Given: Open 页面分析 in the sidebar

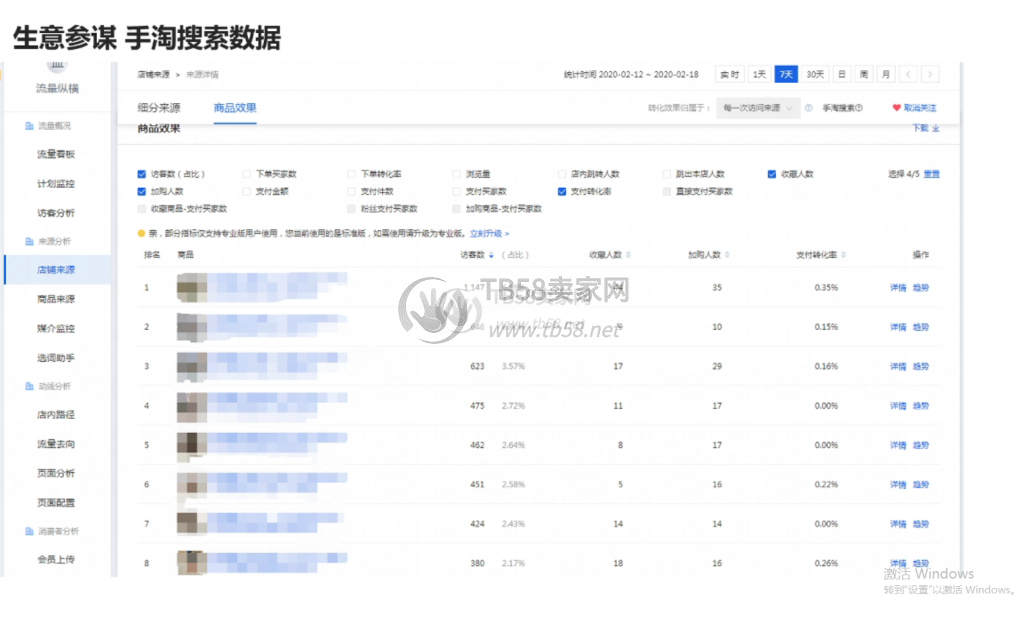Looking at the screenshot, I should [56, 473].
